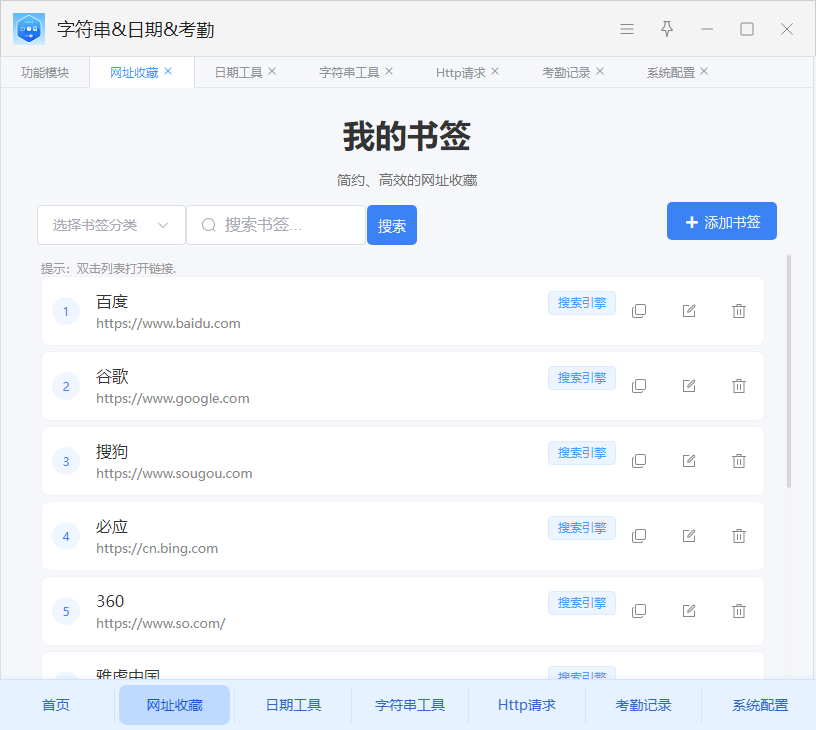Edit the 百度 bookmark

688,311
